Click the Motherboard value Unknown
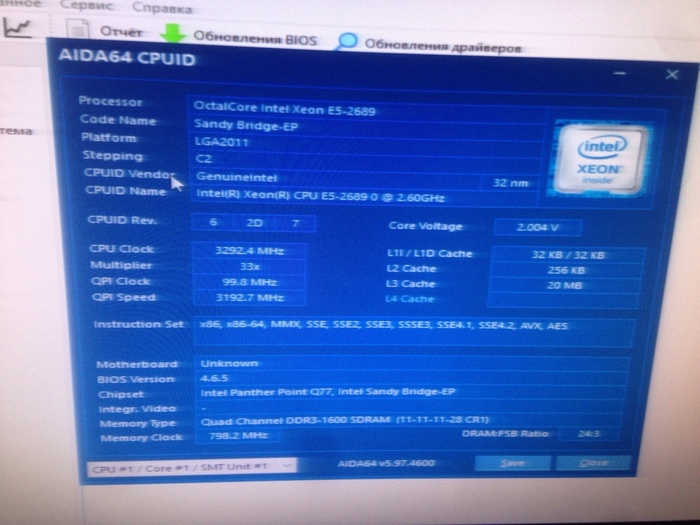700x525 pixels. pos(229,363)
